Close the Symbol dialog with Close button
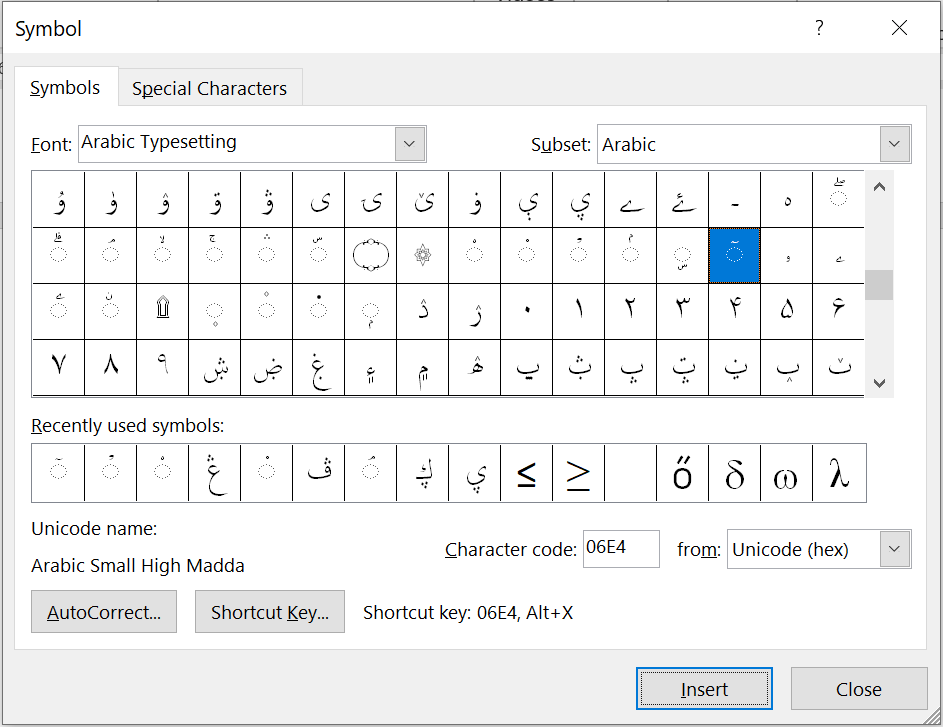Viewport: 943px width, 727px height. coord(859,689)
